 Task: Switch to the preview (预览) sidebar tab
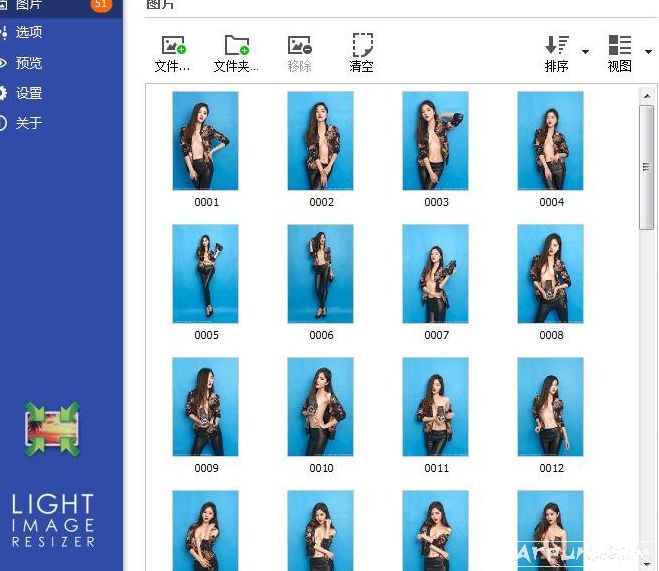coord(22,63)
